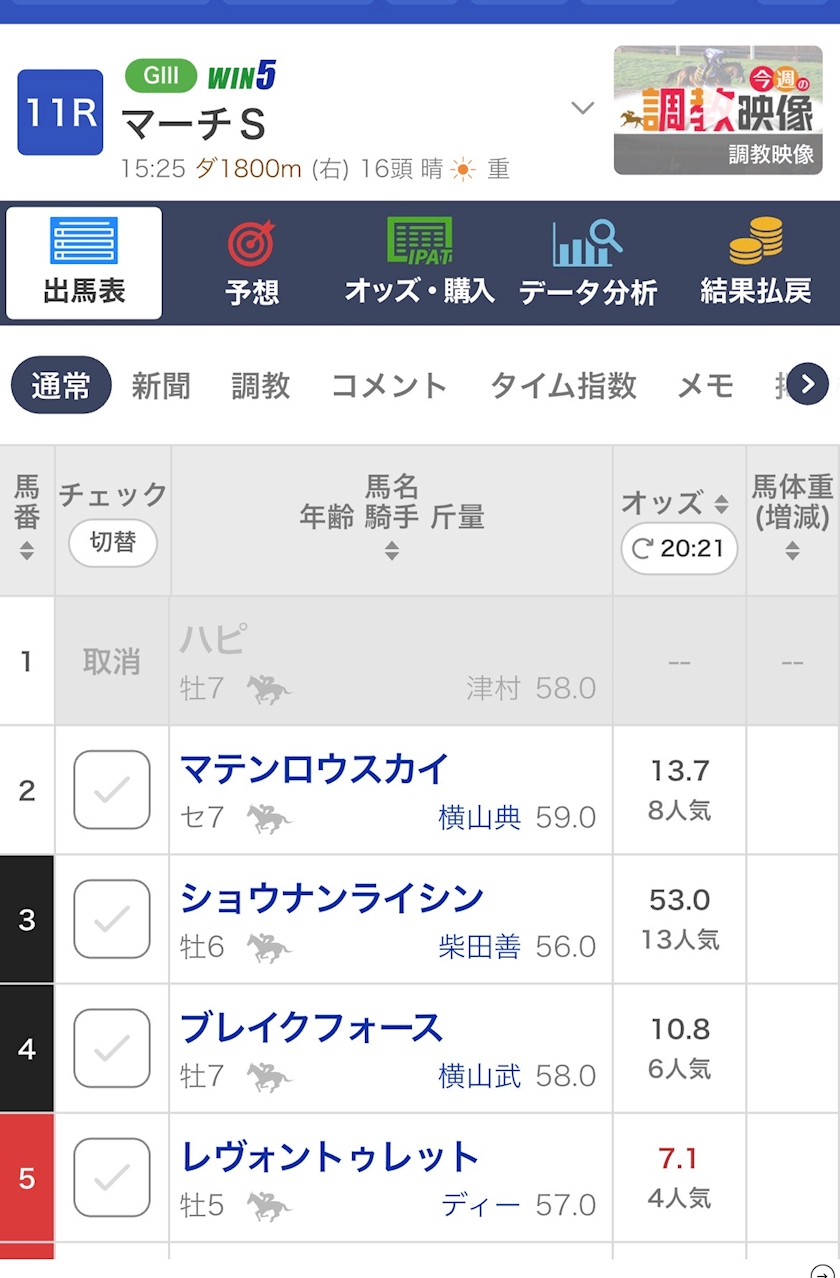The height and width of the screenshot is (1278, 840).
Task: Open データ分析 chart icon
Action: coord(587,243)
